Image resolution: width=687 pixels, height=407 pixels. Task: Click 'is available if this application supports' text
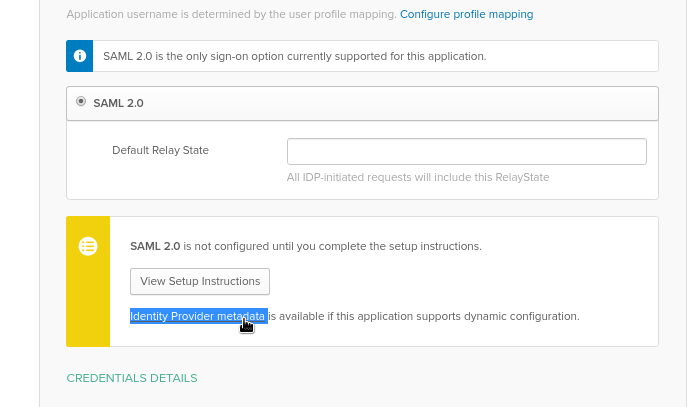click(x=424, y=316)
